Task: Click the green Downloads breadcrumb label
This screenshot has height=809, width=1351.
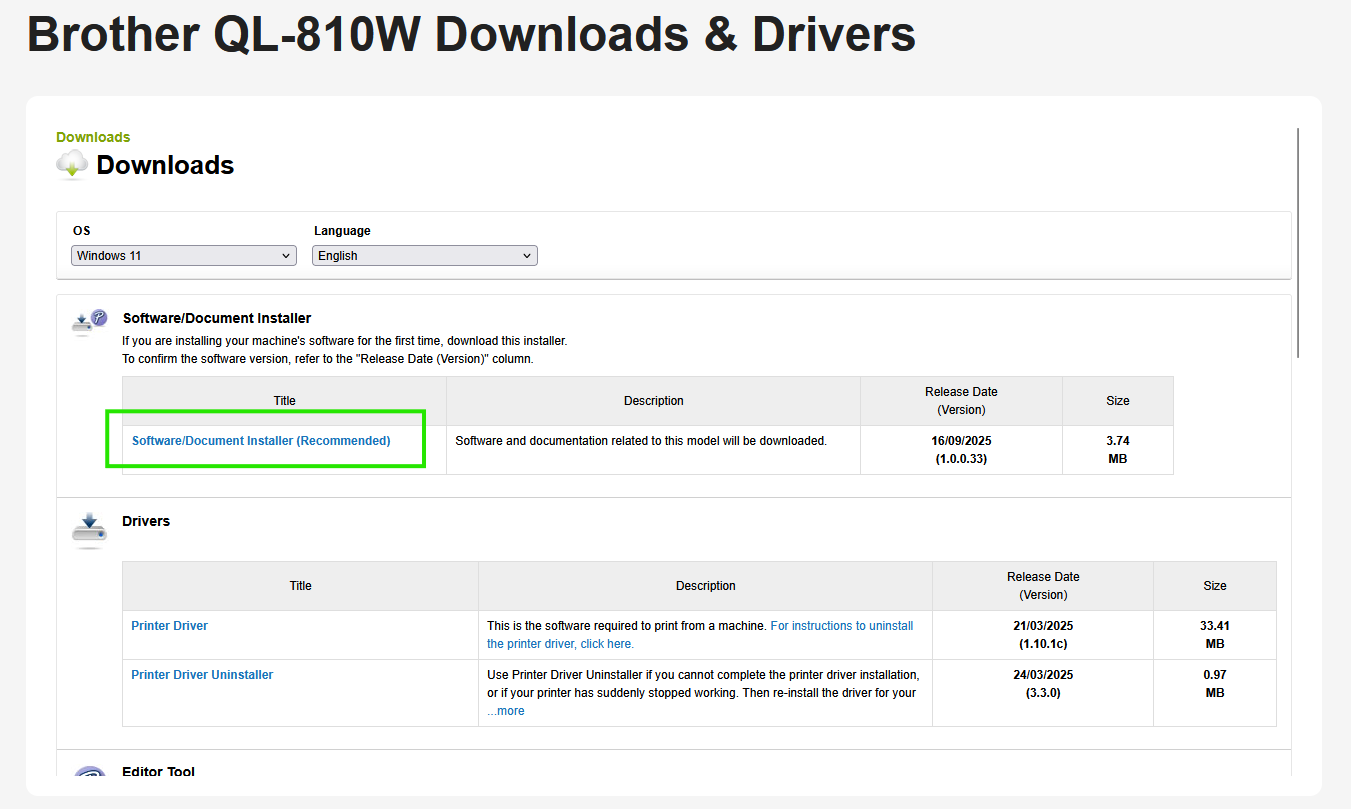Action: (93, 137)
